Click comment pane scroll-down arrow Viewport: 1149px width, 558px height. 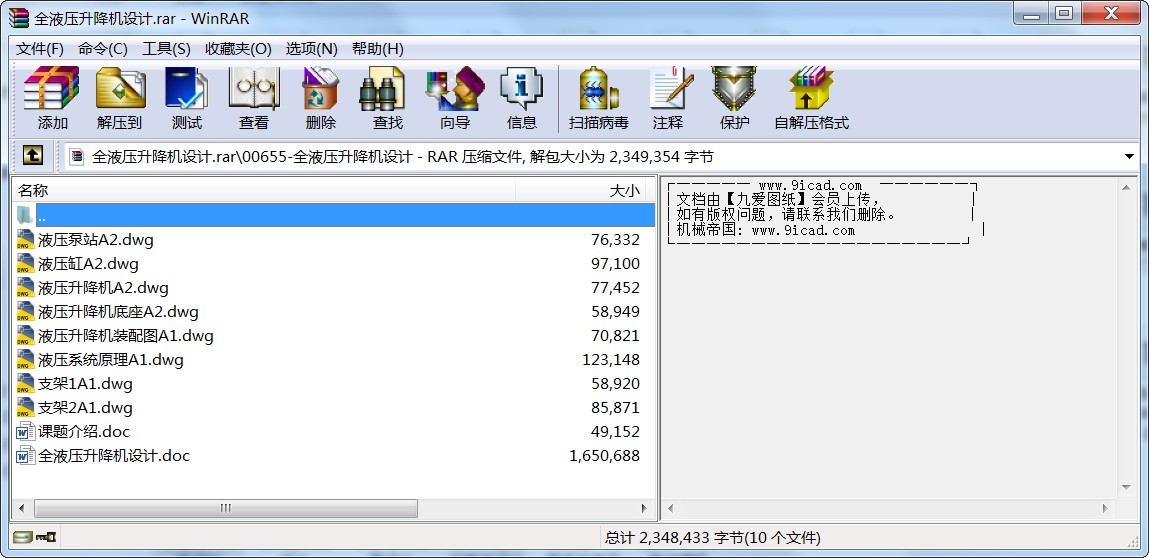click(x=1126, y=488)
